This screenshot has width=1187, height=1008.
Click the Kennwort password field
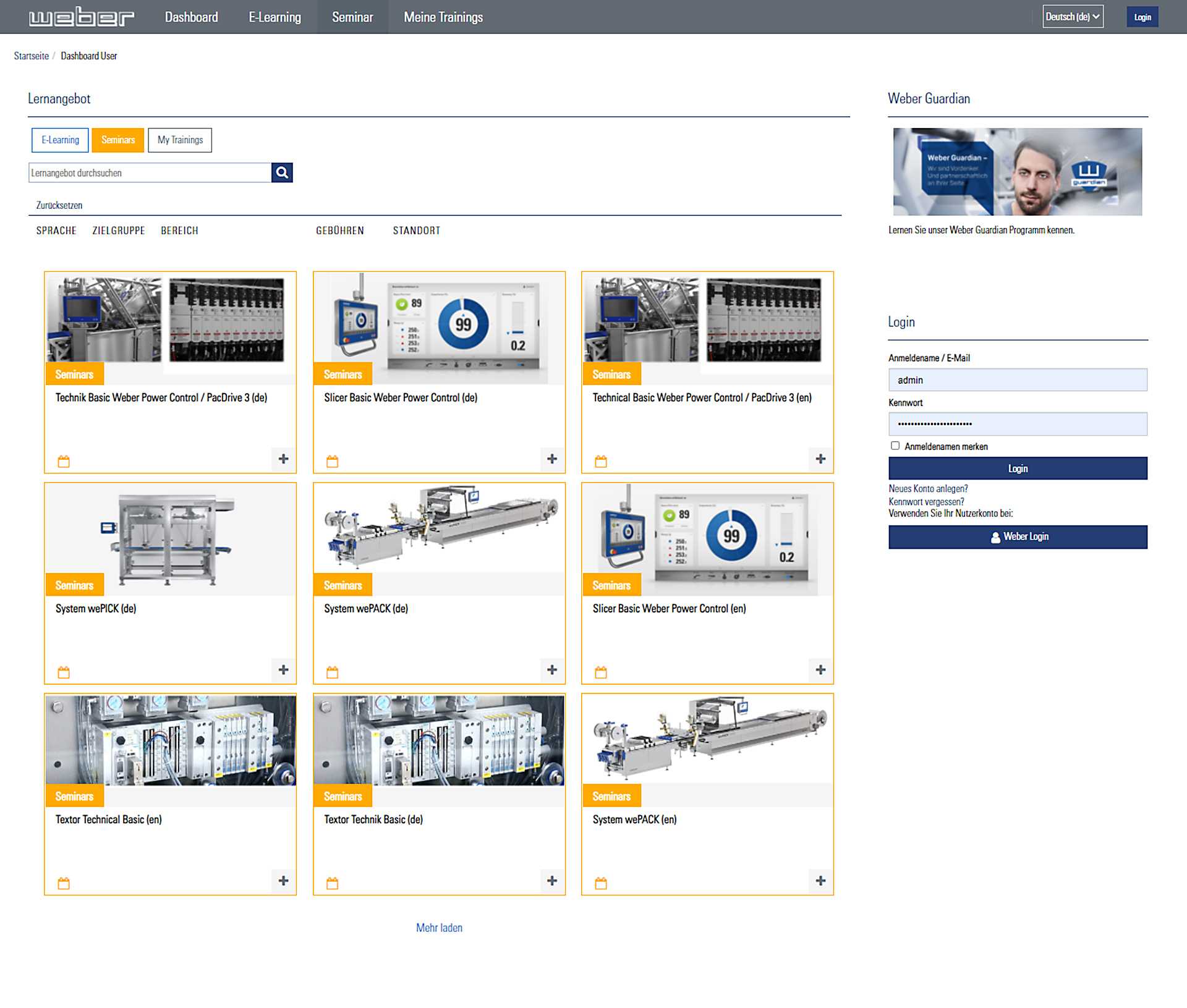(x=1018, y=424)
